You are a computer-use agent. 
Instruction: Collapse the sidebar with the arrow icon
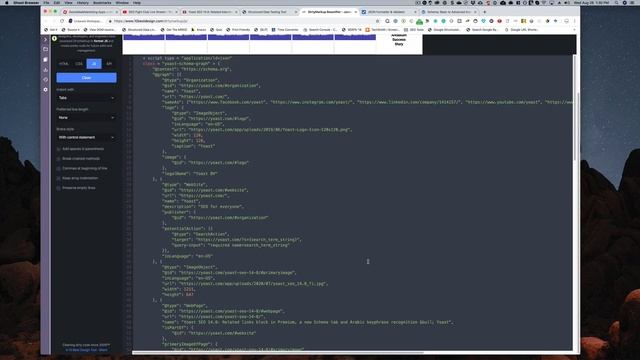point(45,40)
